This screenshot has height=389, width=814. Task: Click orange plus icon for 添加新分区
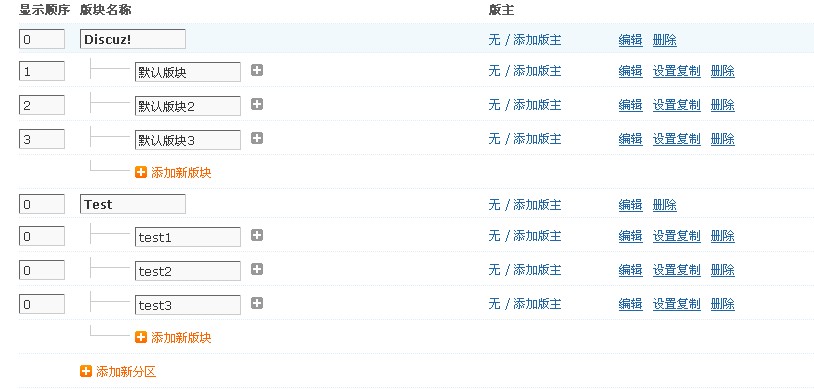86,371
